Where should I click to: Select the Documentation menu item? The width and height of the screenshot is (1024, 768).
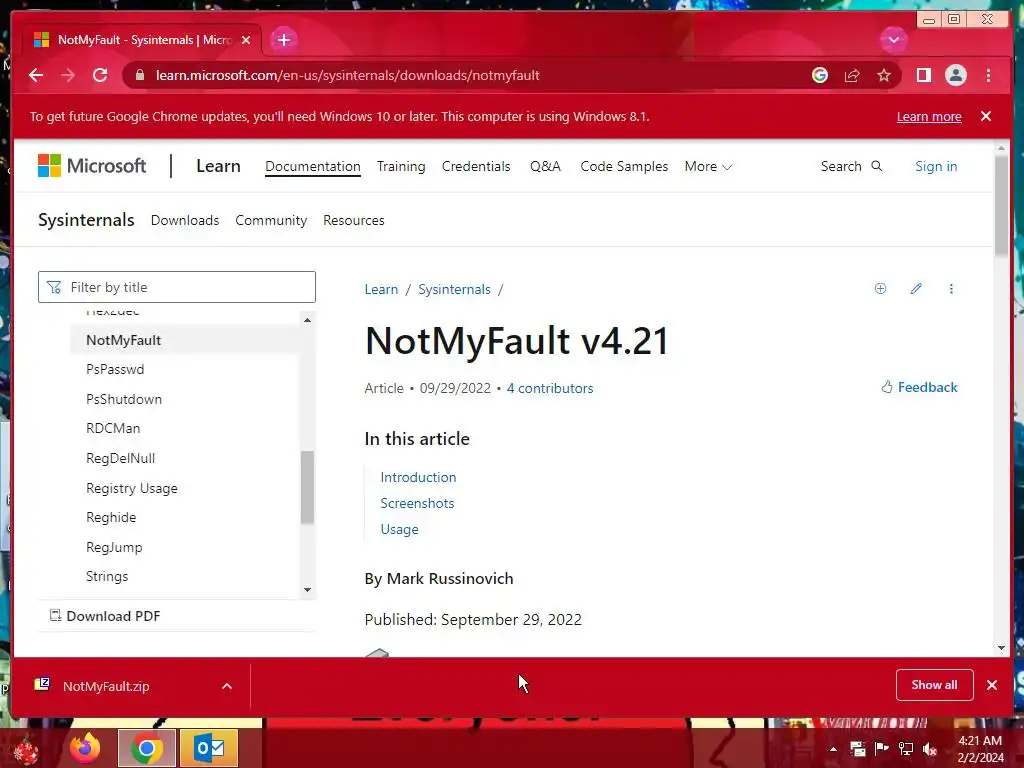[313, 166]
